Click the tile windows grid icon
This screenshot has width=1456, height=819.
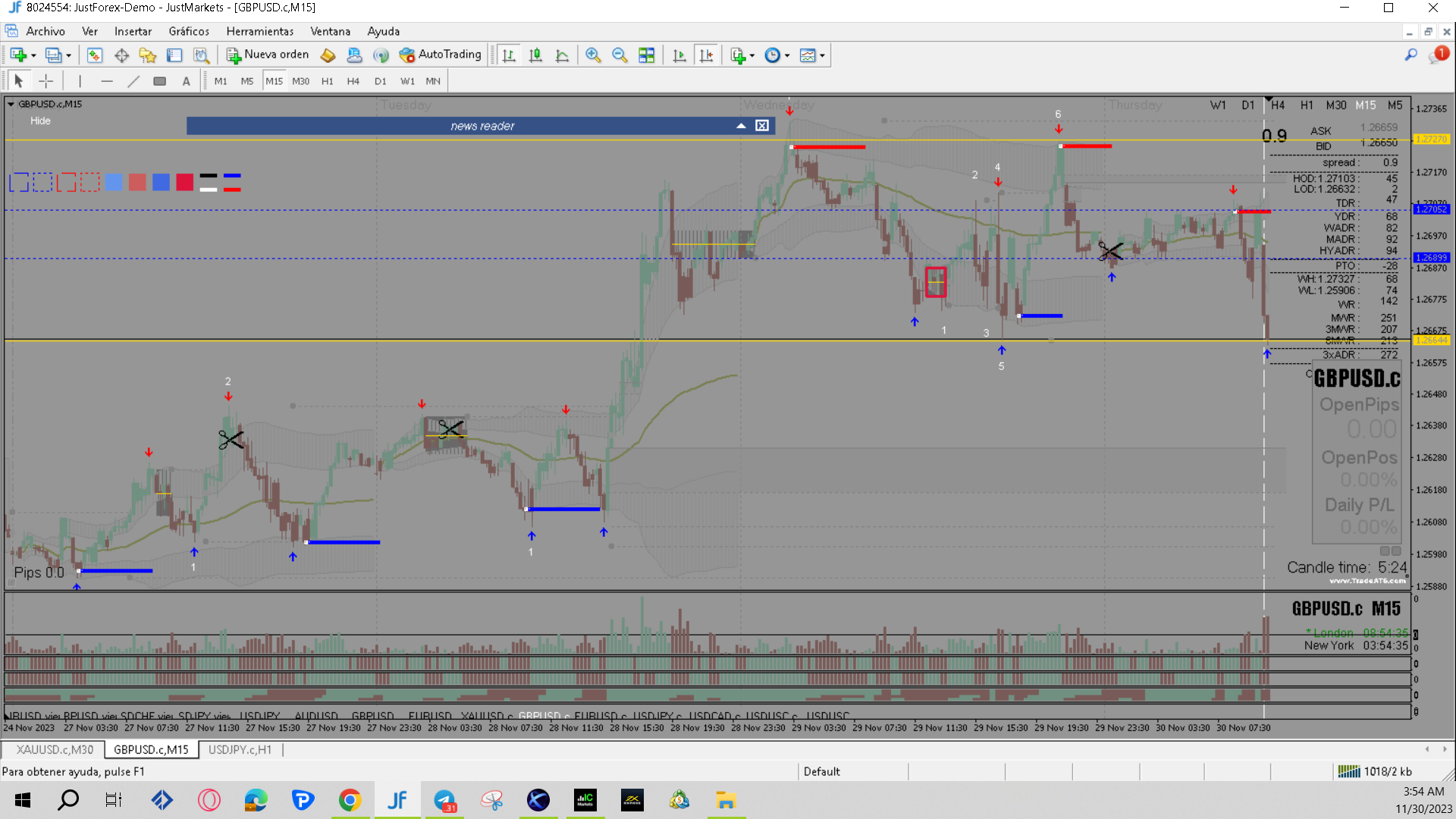(646, 55)
